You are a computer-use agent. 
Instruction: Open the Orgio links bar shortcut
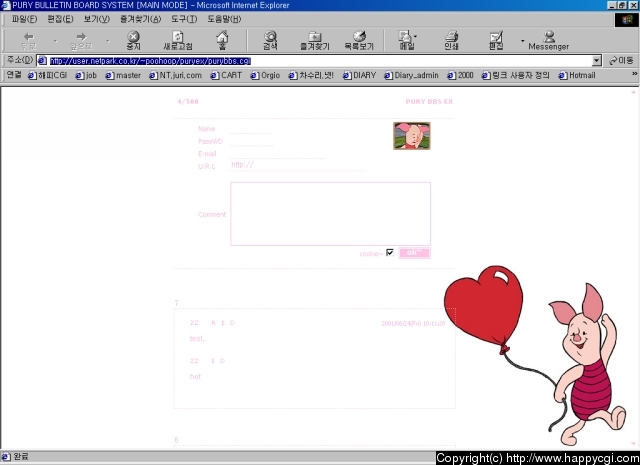click(265, 75)
